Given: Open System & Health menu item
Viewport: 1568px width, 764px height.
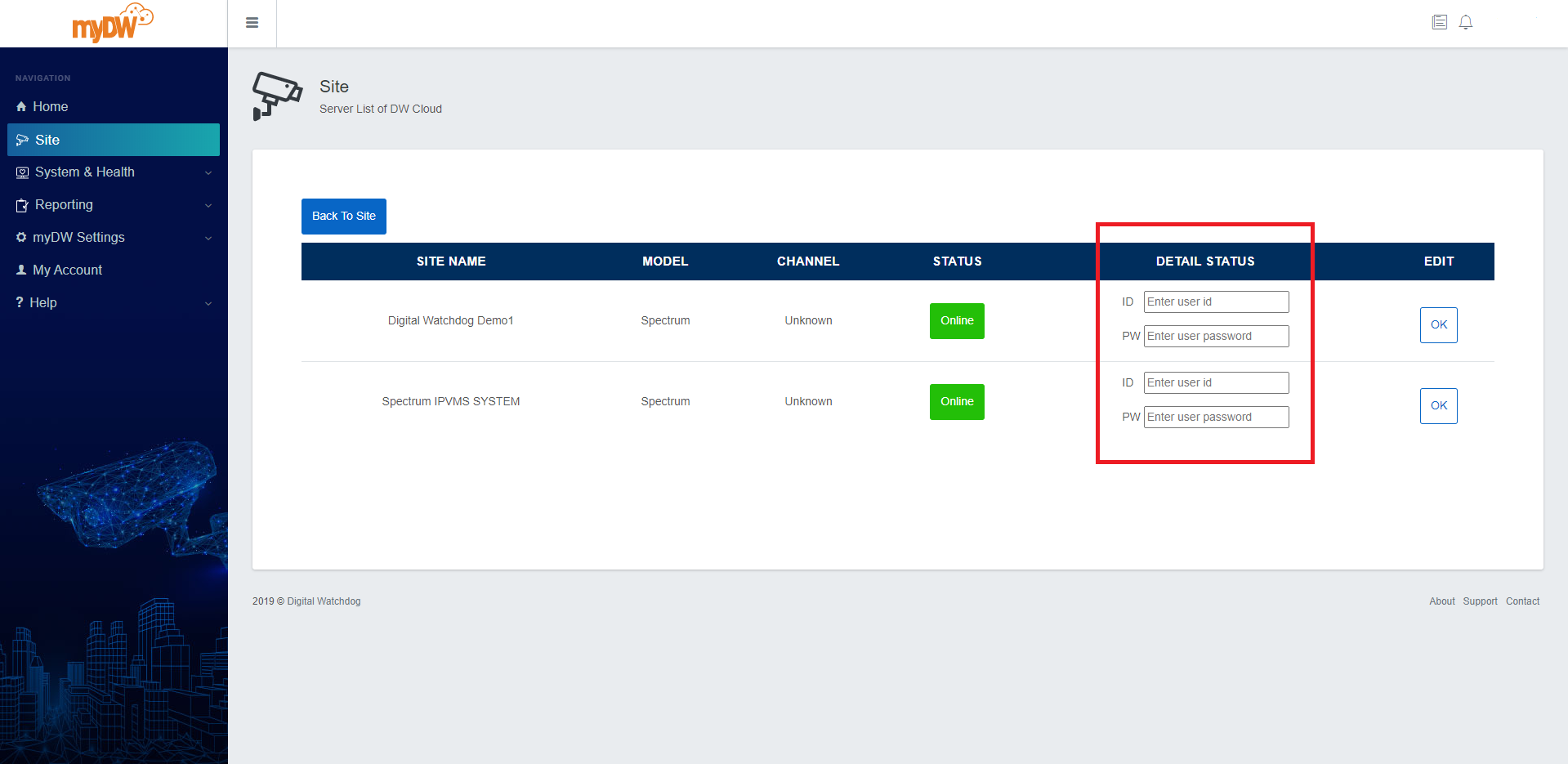Looking at the screenshot, I should (114, 172).
